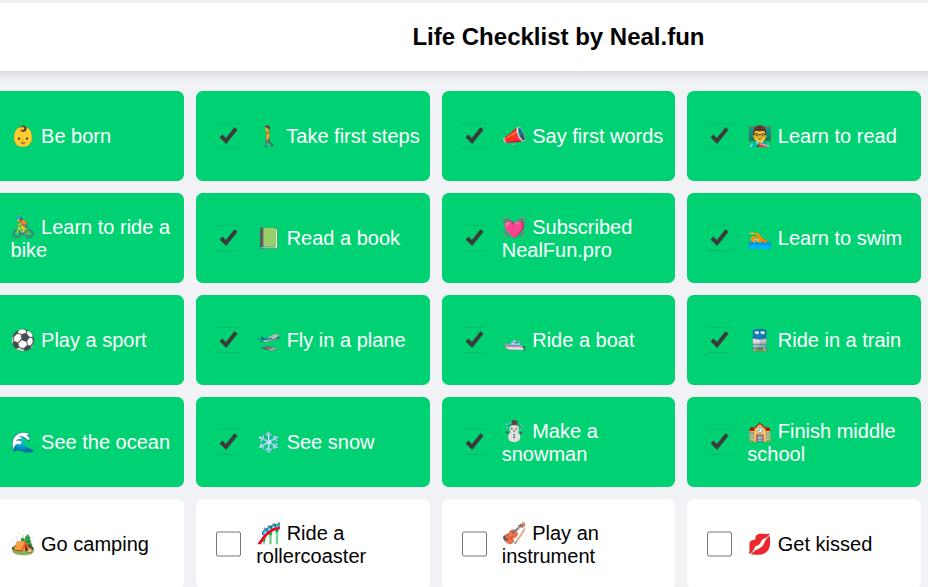Viewport: 928px width, 587px height.
Task: Click the Make a snowman card
Action: tap(558, 442)
